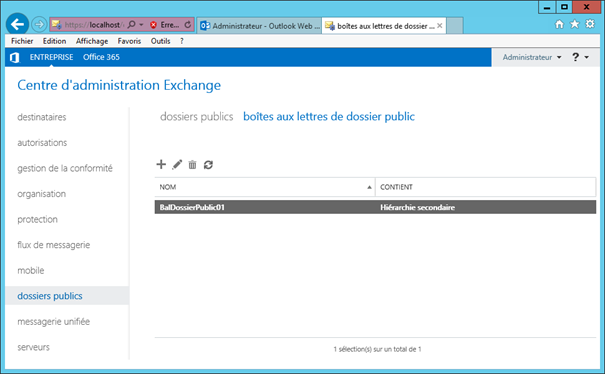Select boîtes aux lettres de dossier public sub-tab
Viewport: 605px width, 374px height.
[x=329, y=117]
